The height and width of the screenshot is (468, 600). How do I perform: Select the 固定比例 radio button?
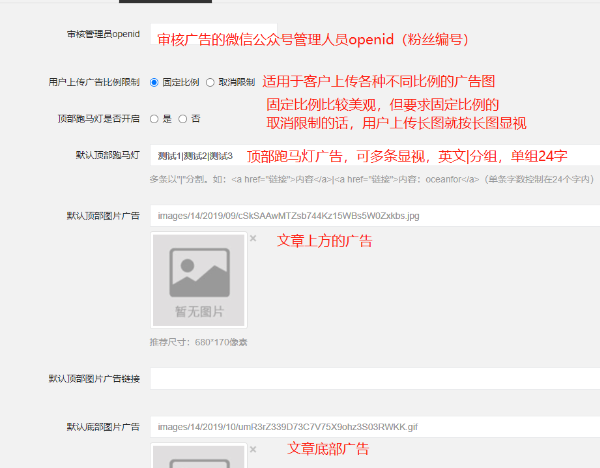(x=154, y=82)
